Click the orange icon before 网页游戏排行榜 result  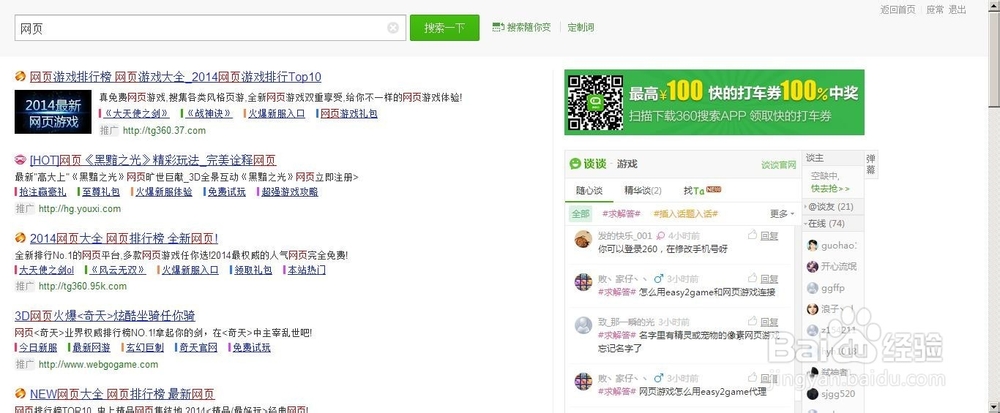point(20,76)
